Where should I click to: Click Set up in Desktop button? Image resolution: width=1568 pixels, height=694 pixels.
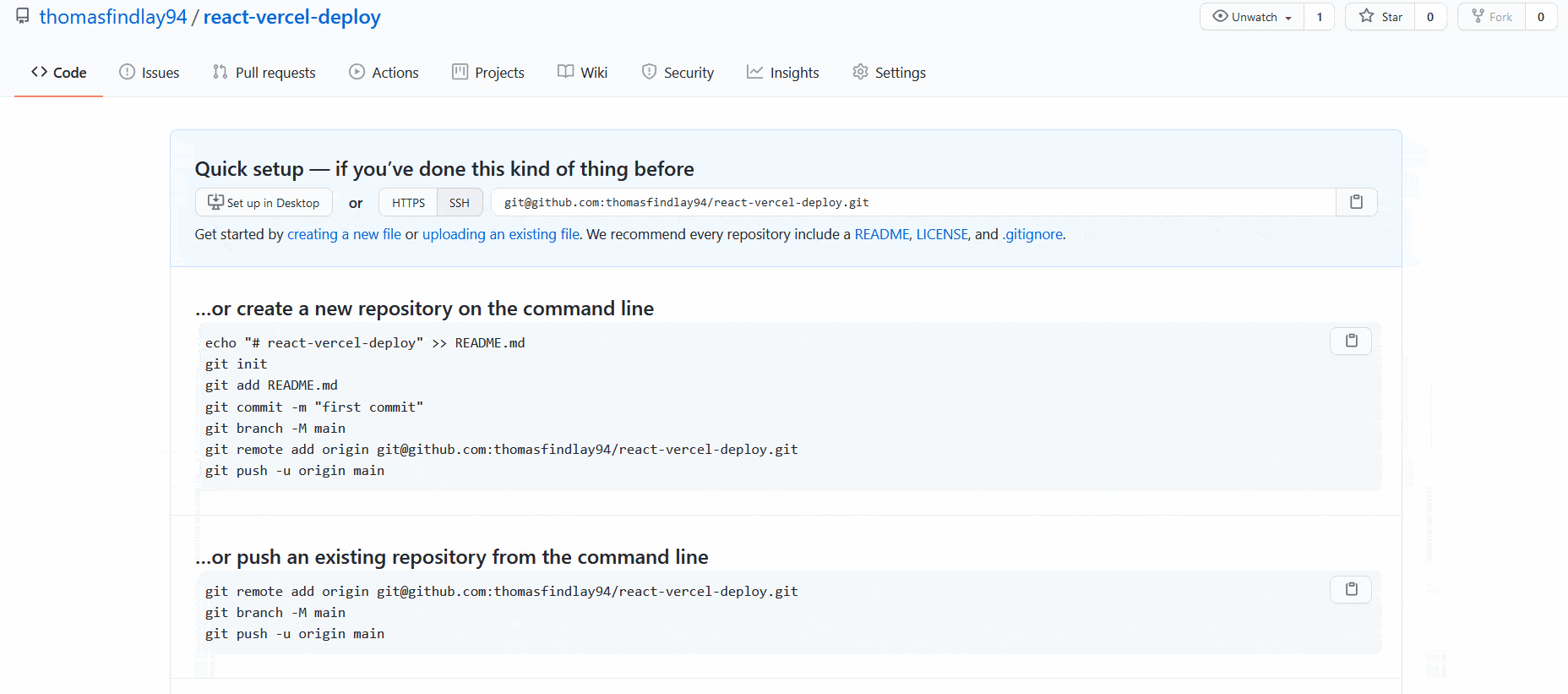[264, 203]
